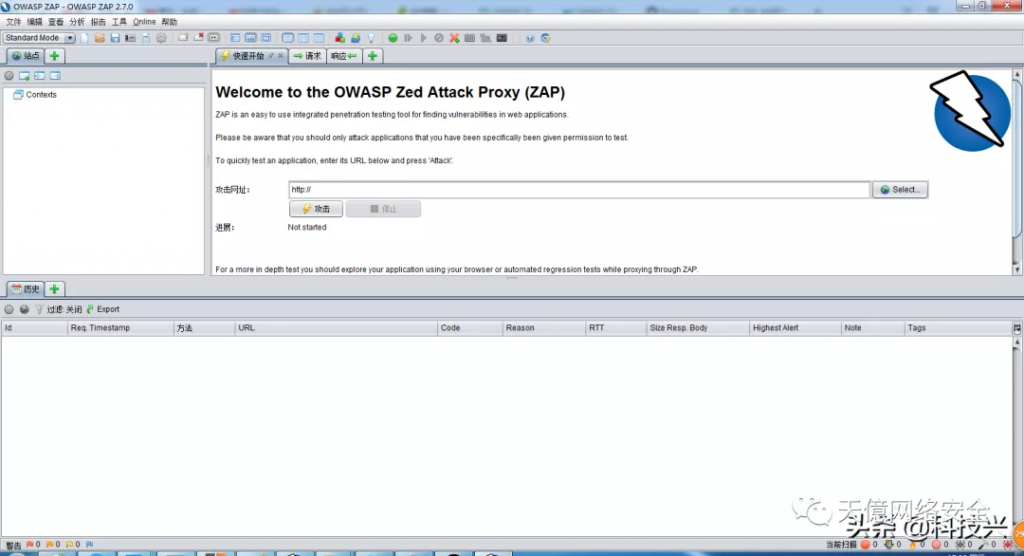The width and height of the screenshot is (1024, 556).
Task: Open the Standard Mode dropdown
Action: (x=40, y=38)
